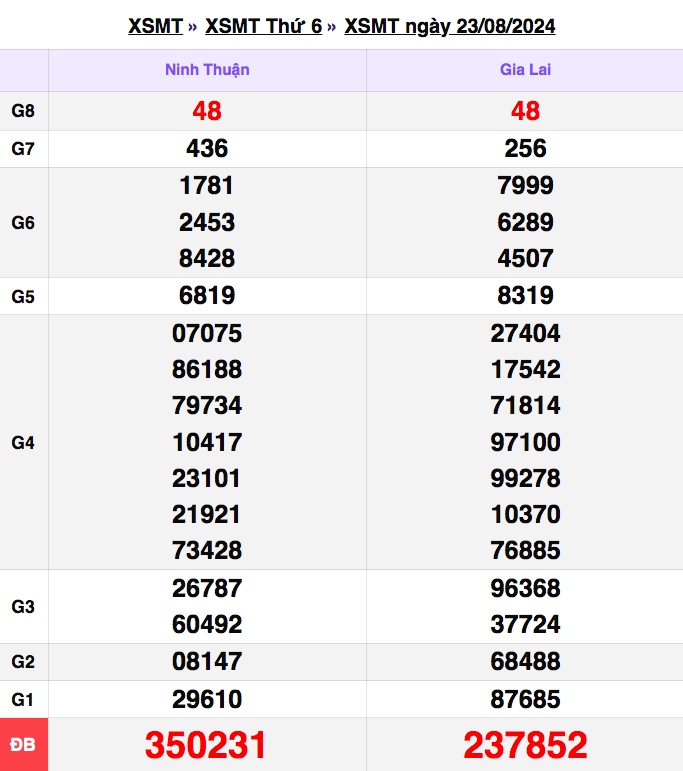Click G8 value 48 under Ninh Thuận
Image resolution: width=683 pixels, height=771 pixels.
coord(207,111)
